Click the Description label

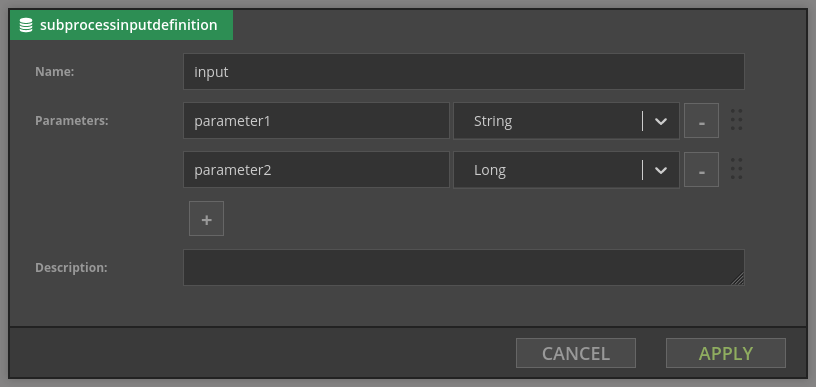point(71,268)
